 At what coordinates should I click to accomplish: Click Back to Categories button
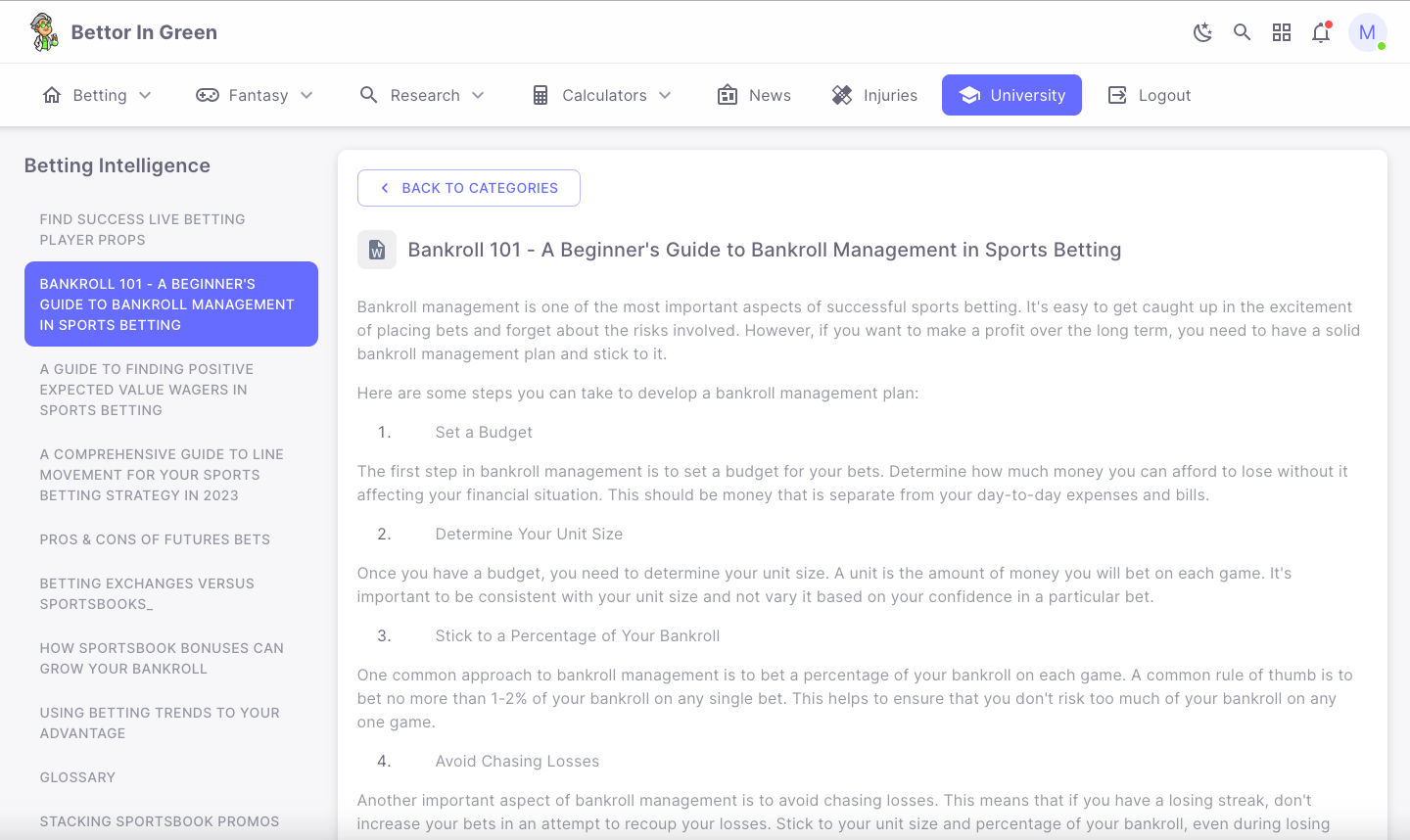point(469,188)
